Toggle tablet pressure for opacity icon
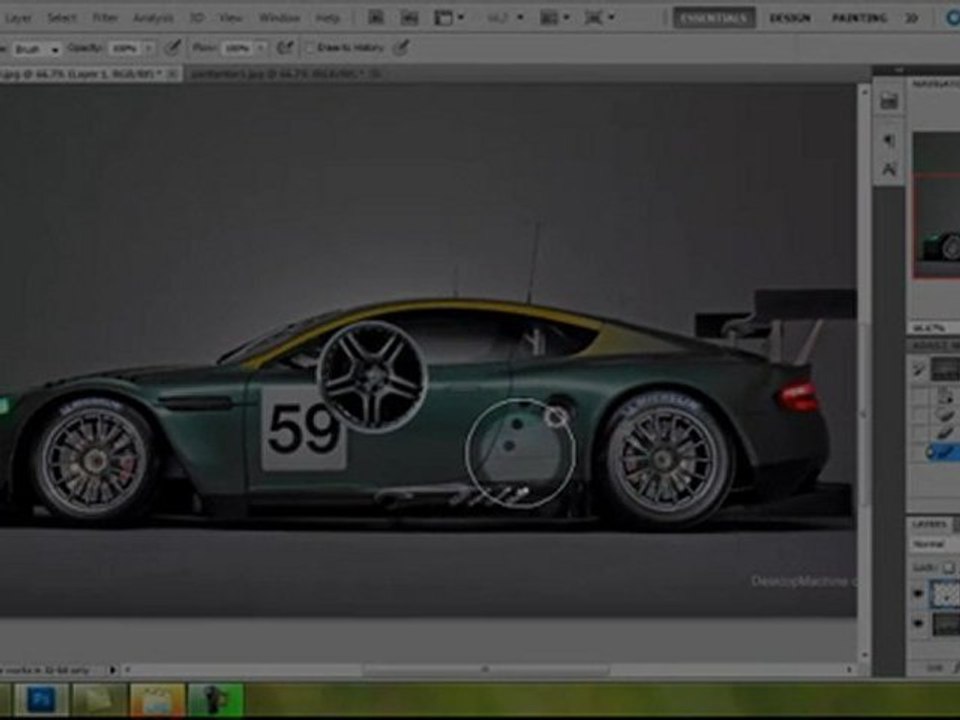This screenshot has height=720, width=960. tap(173, 47)
